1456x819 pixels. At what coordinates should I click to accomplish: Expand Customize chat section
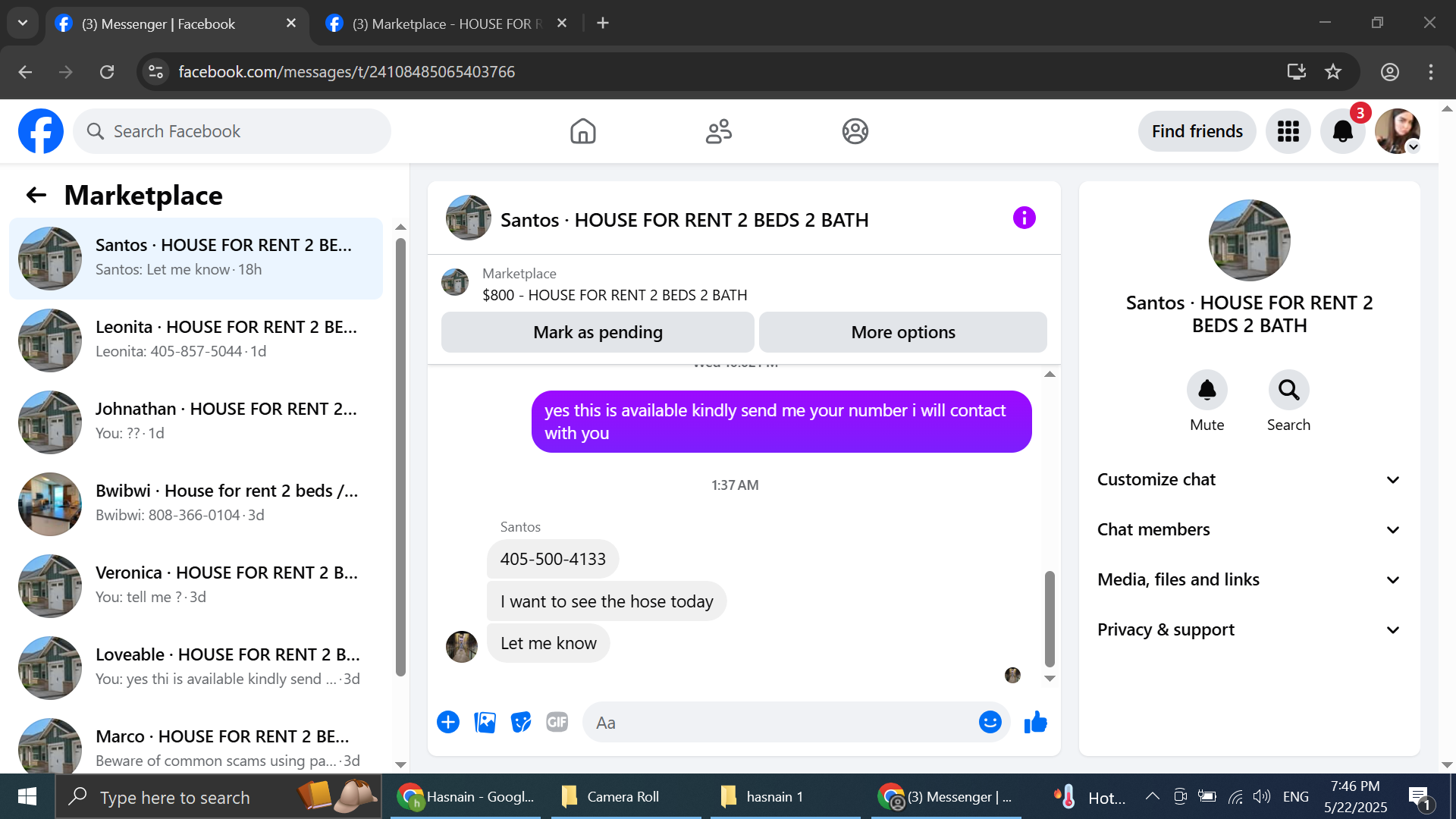(x=1249, y=480)
